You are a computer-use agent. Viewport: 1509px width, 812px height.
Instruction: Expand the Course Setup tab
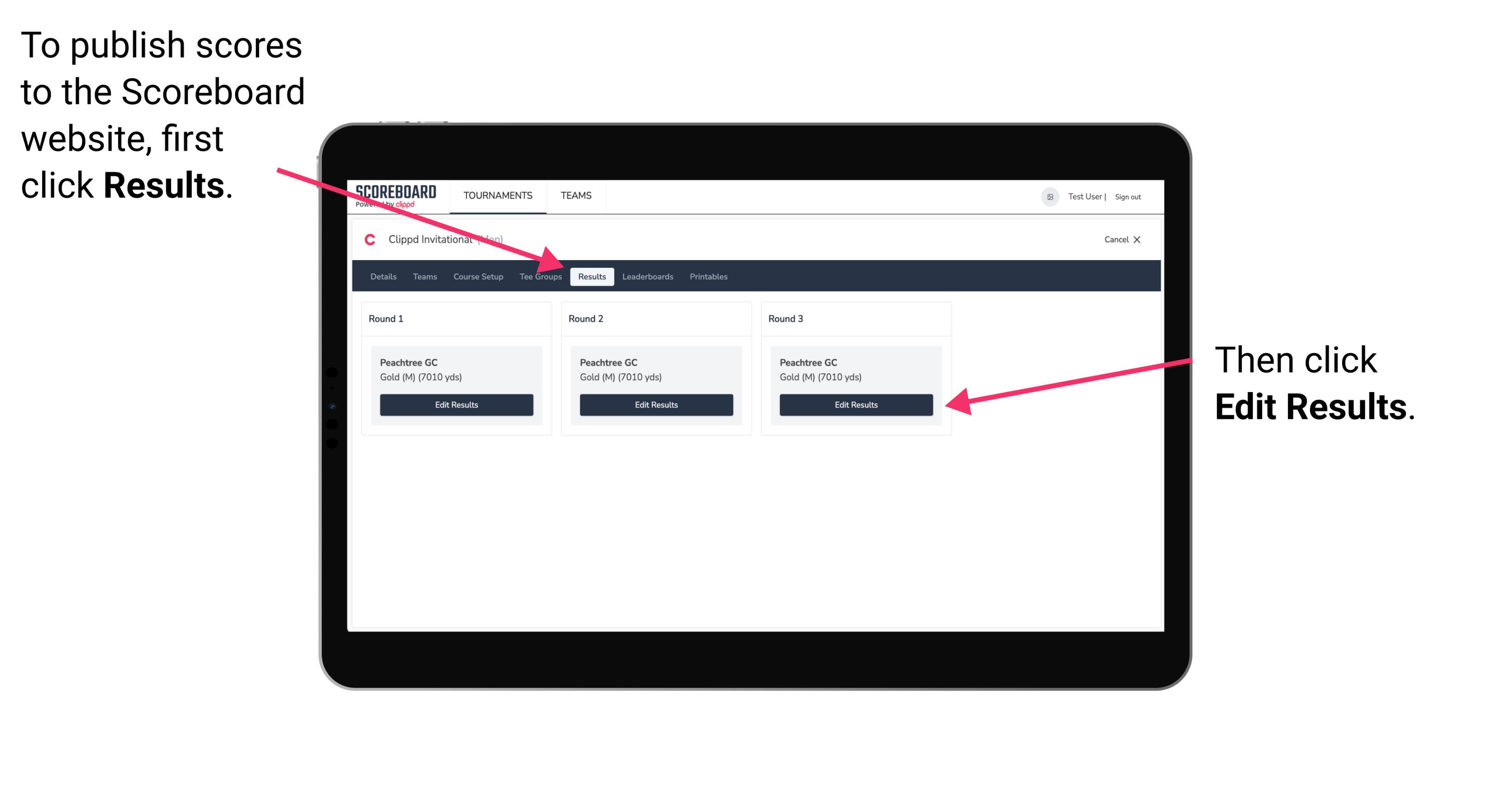(x=477, y=277)
